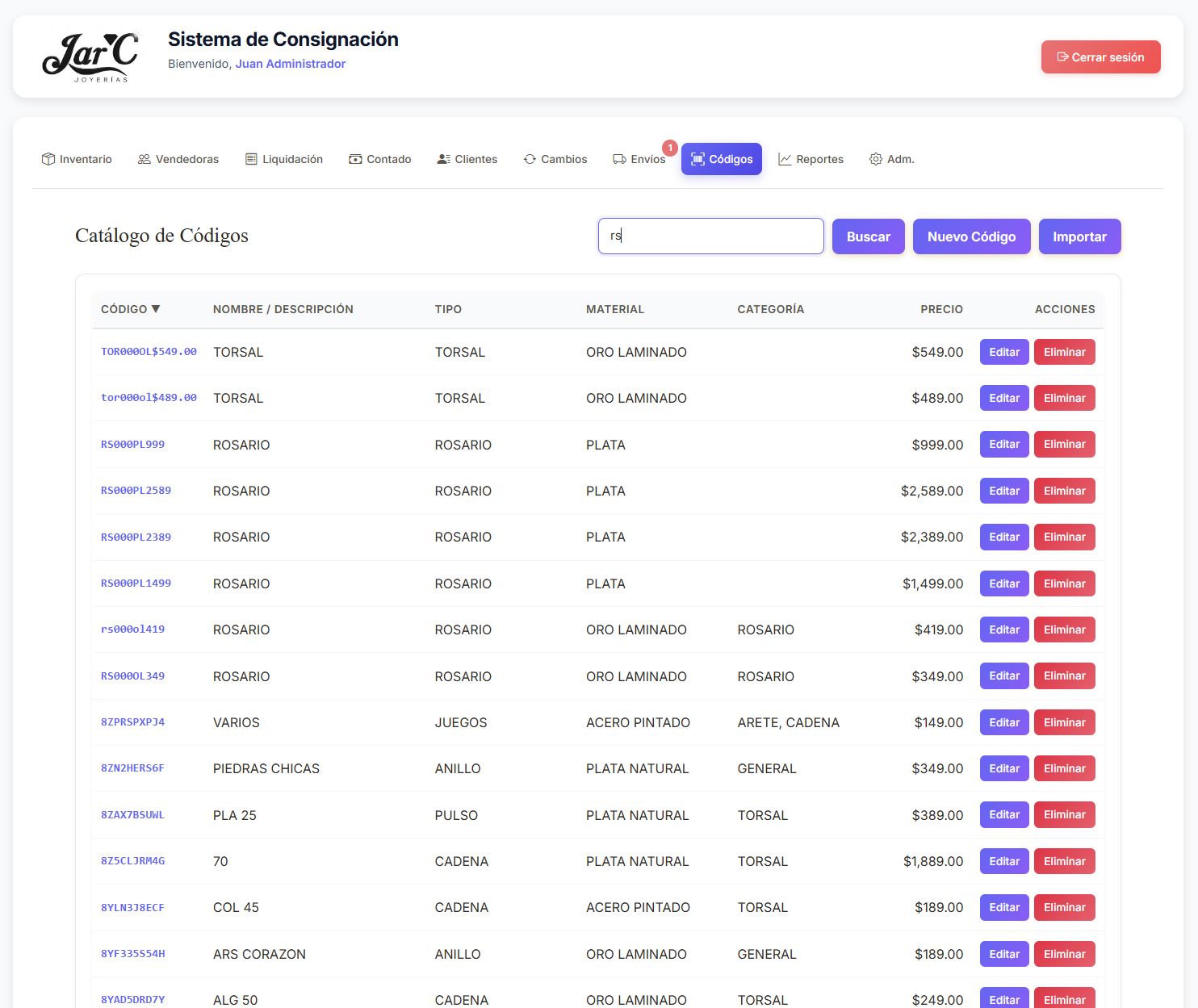The image size is (1198, 1008).
Task: Delete the TOR000OL$549.00 row
Action: pos(1064,352)
